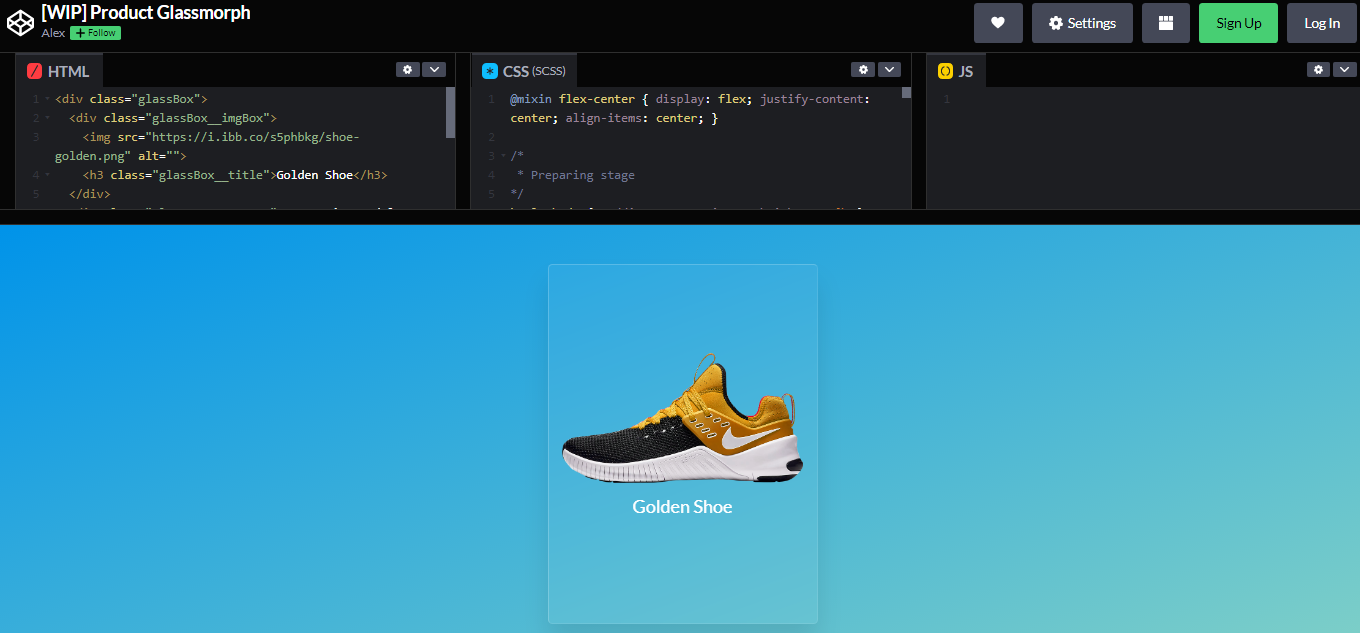The width and height of the screenshot is (1360, 633).
Task: Click the HTML panel language icon
Action: coord(33,70)
